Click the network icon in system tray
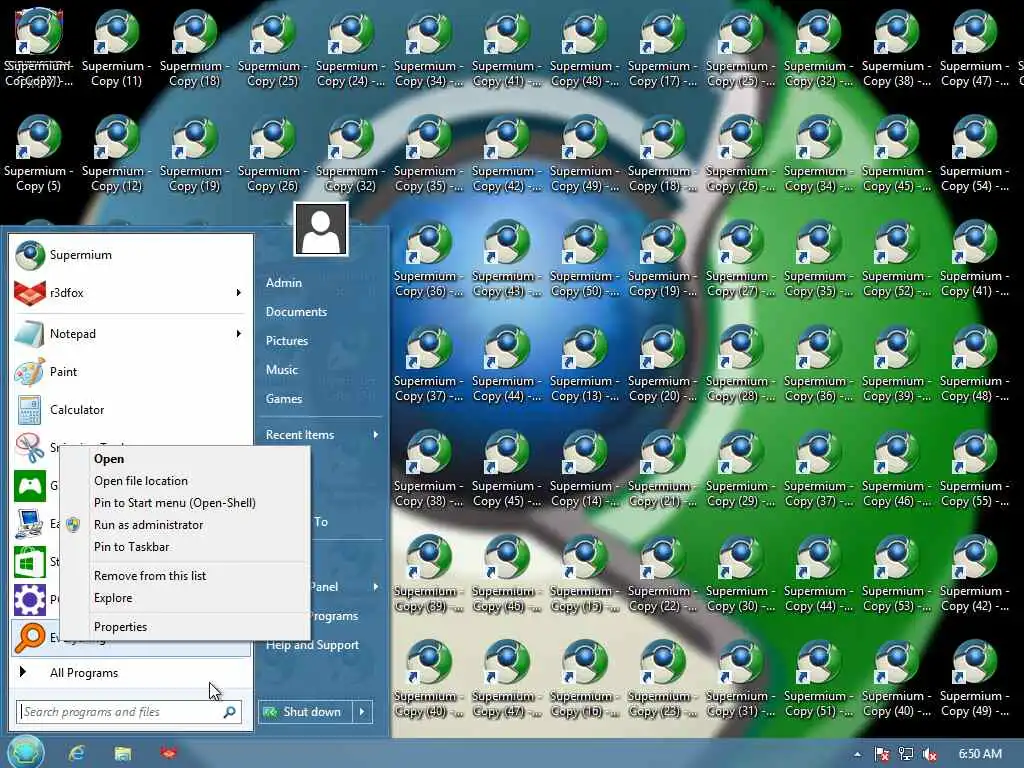The image size is (1024, 768). pos(906,754)
